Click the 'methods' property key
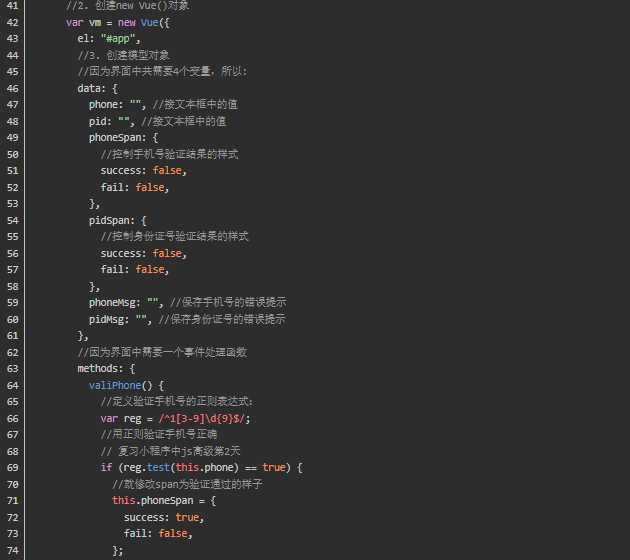630x560 pixels. [98, 368]
